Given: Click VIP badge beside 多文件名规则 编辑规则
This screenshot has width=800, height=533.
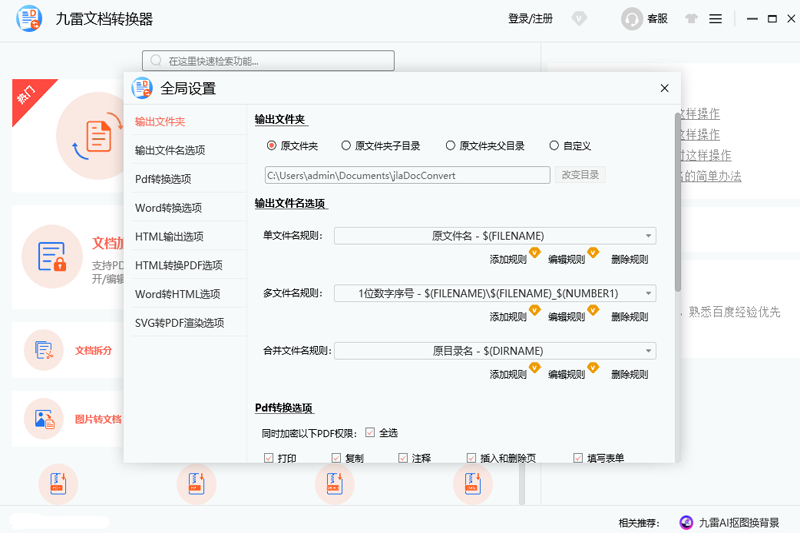Looking at the screenshot, I should (593, 310).
